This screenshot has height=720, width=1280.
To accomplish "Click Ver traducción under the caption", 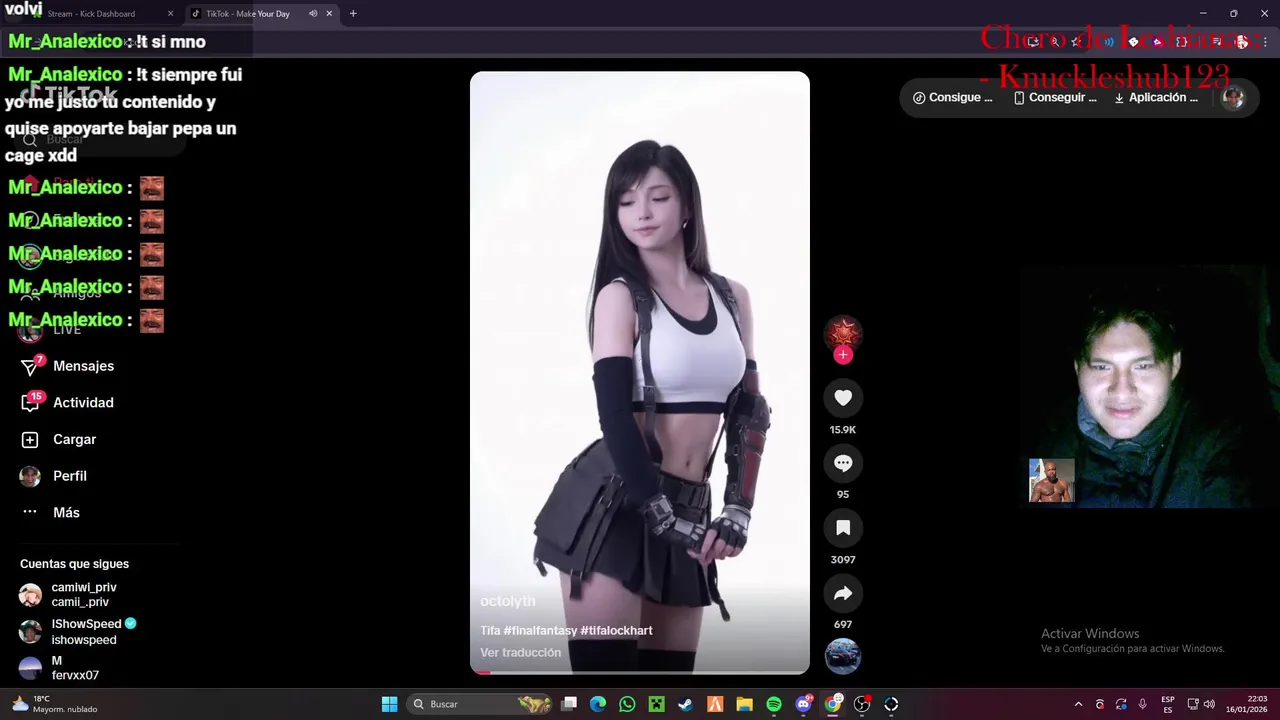I will [x=520, y=652].
